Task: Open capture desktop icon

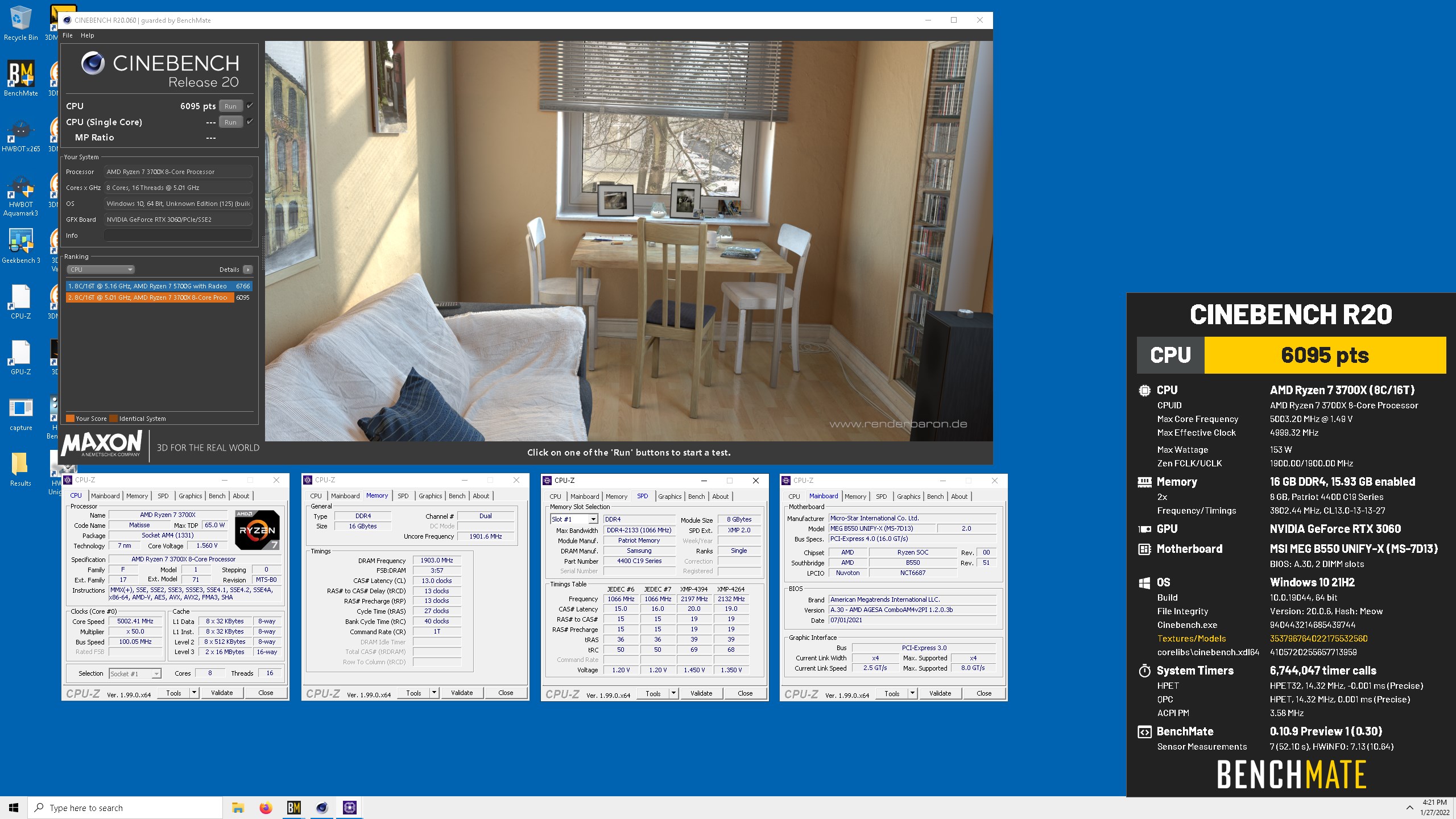Action: 20,413
